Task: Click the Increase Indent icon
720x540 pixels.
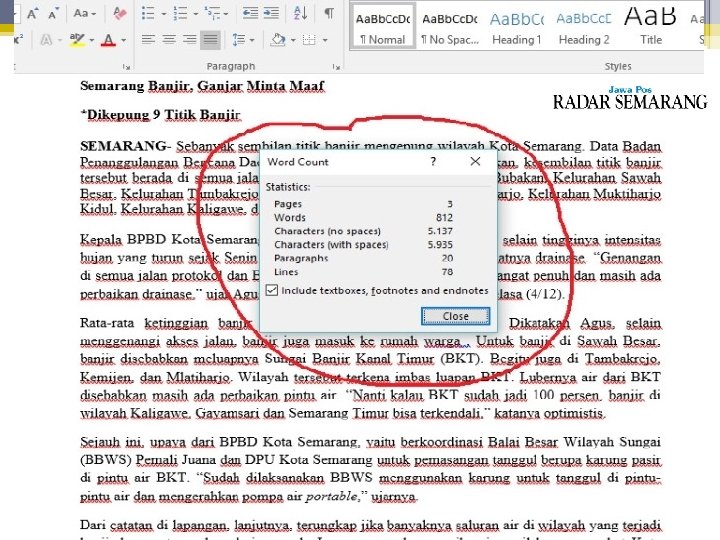Action: tap(271, 14)
